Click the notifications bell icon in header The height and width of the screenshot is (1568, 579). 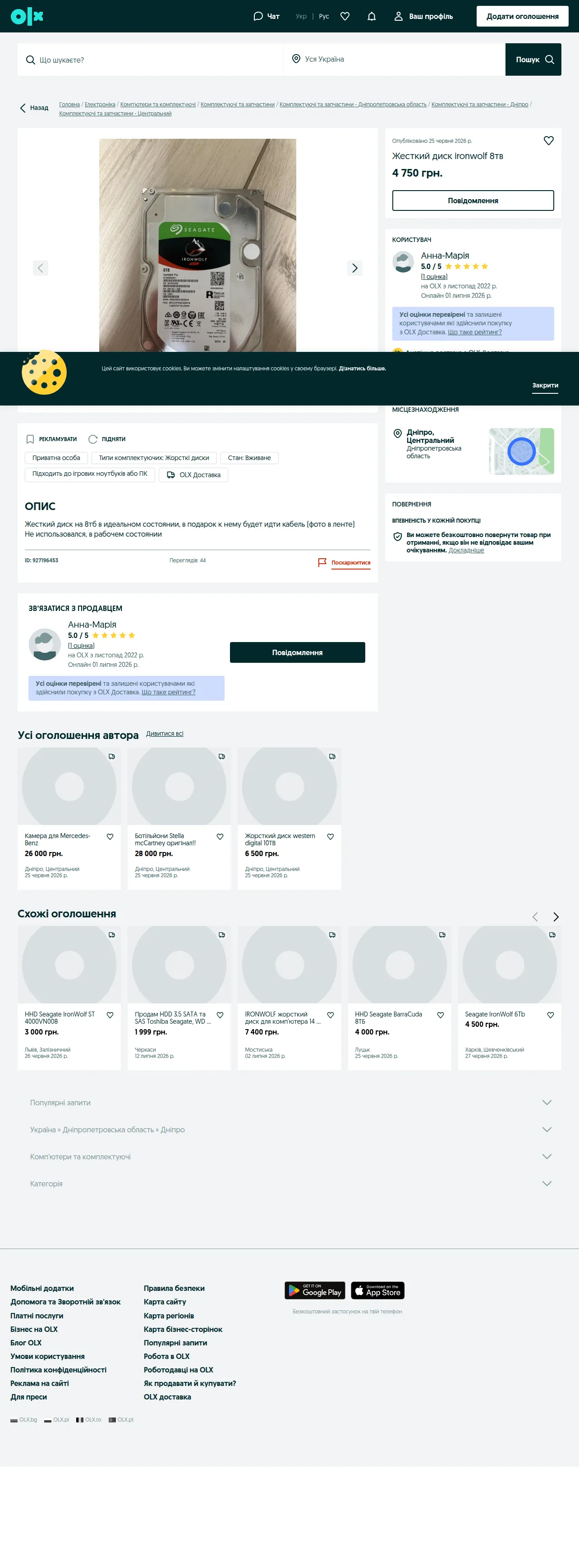point(372,16)
